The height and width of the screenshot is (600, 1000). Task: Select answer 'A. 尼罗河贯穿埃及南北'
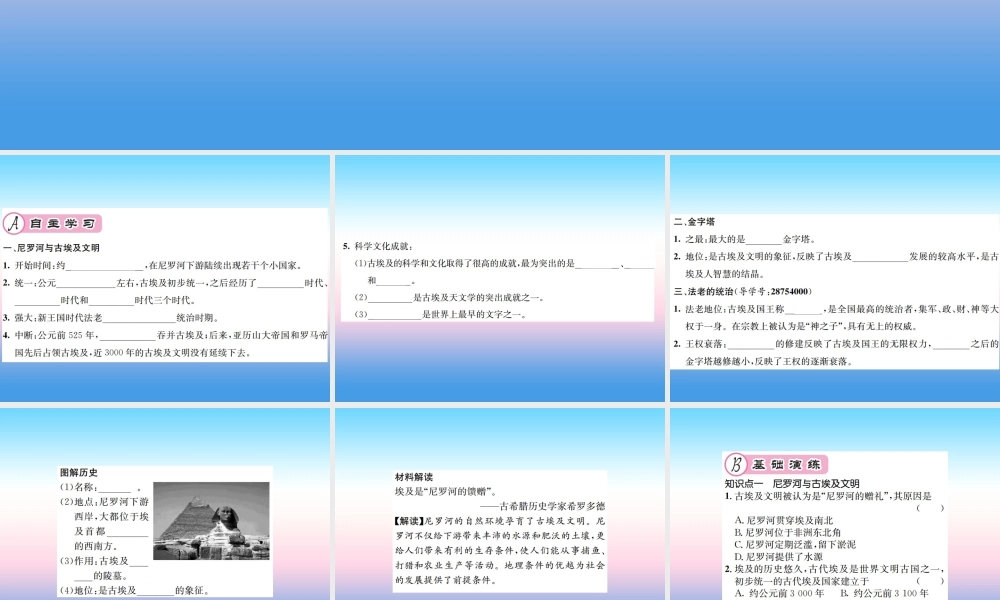tap(783, 520)
